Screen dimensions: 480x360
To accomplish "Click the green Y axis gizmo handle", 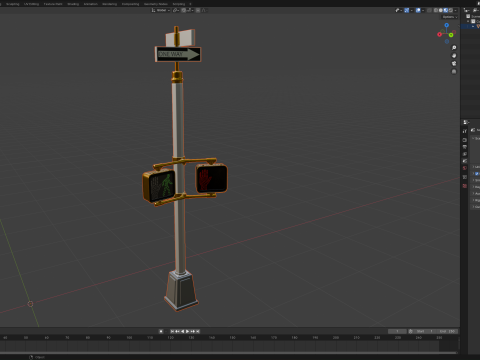I will pos(451,35).
